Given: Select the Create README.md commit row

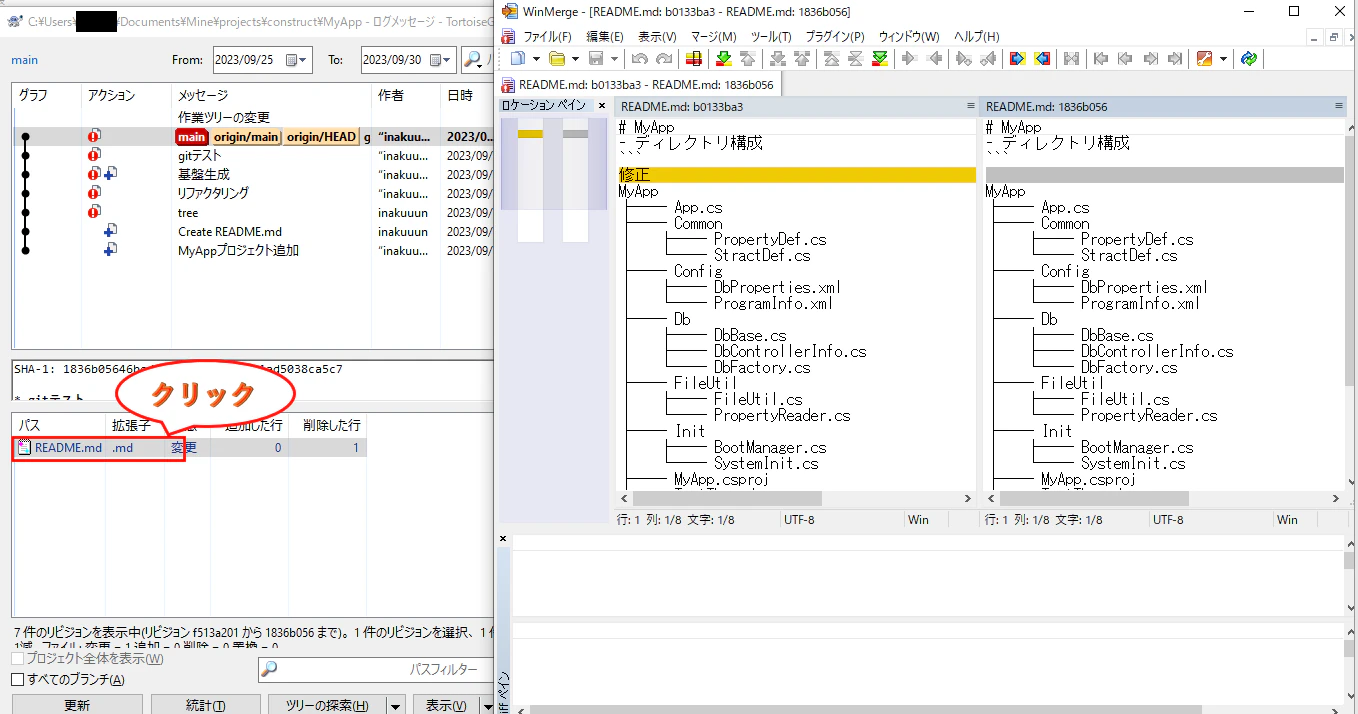Looking at the screenshot, I should (253, 231).
